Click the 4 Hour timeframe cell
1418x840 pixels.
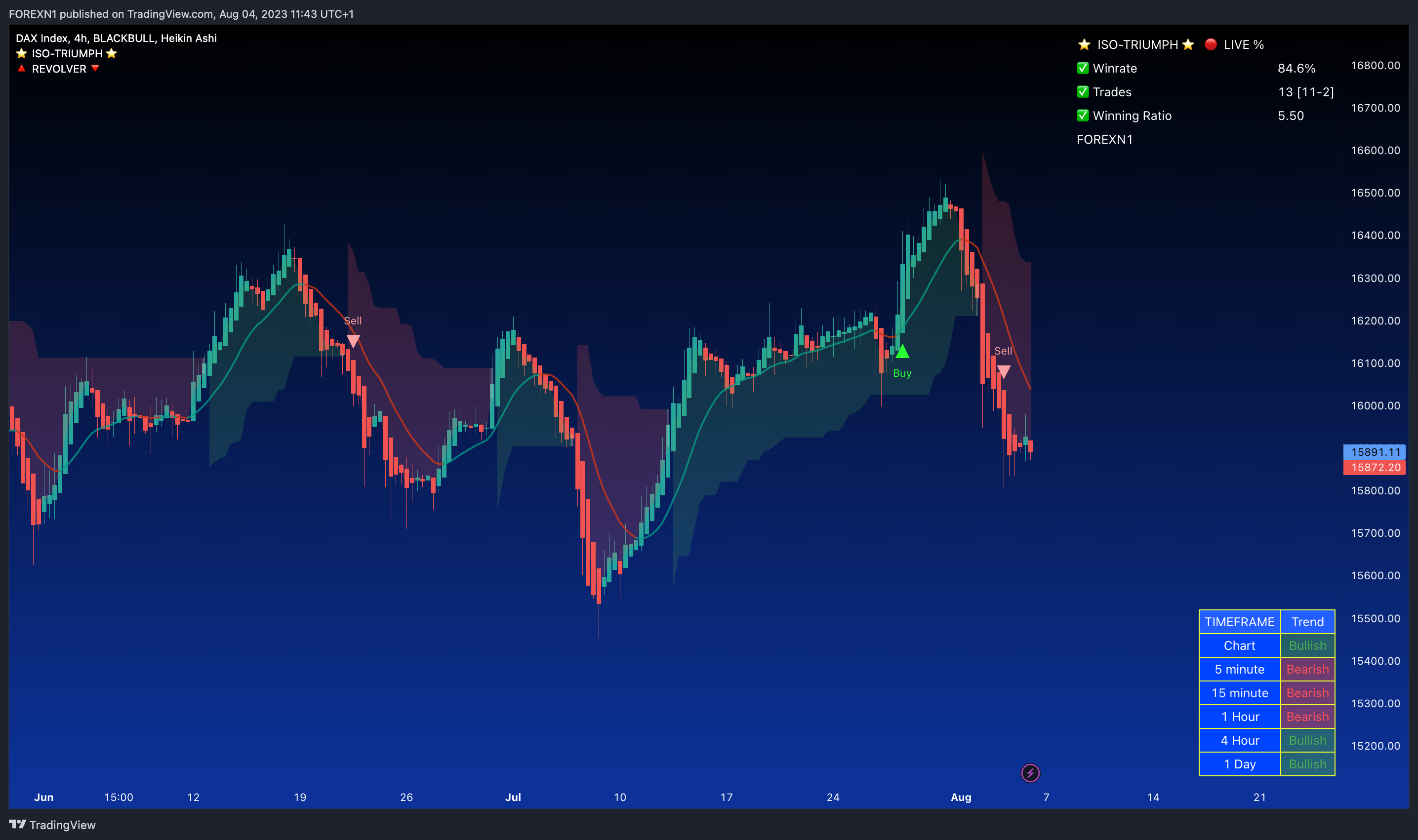pos(1240,740)
